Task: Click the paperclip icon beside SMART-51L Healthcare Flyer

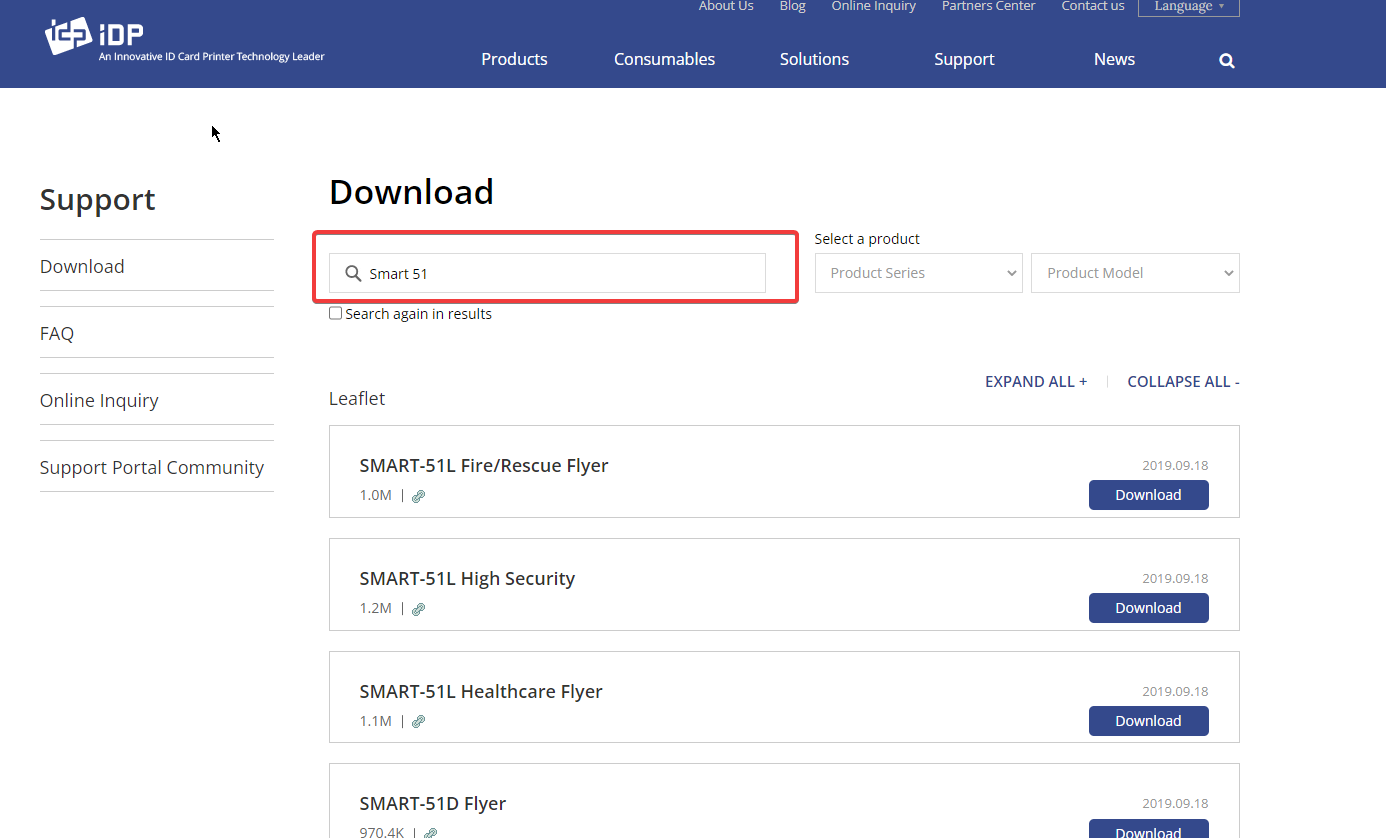Action: click(418, 721)
